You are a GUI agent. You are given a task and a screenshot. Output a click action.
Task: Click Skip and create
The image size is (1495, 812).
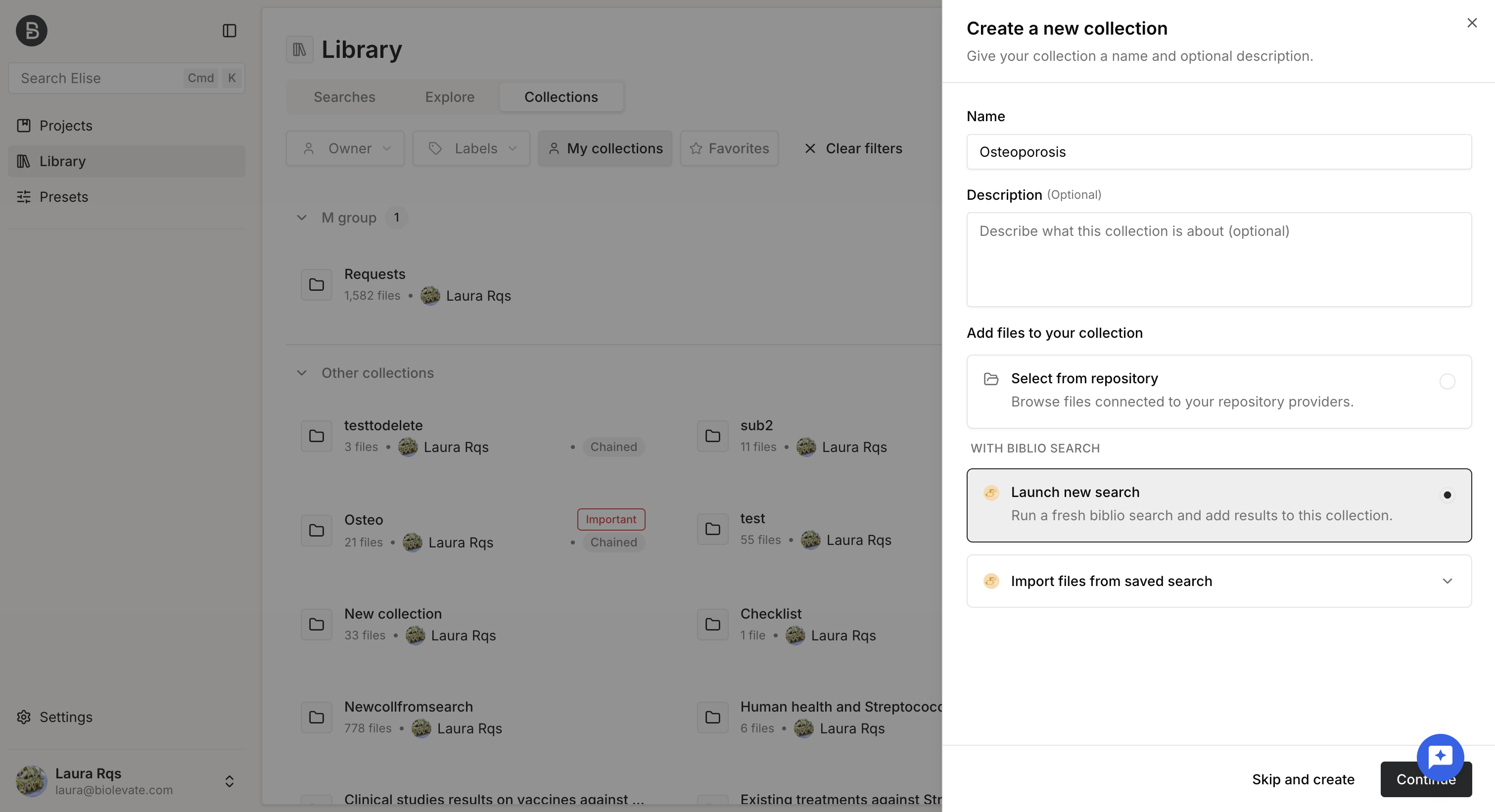coord(1303,779)
